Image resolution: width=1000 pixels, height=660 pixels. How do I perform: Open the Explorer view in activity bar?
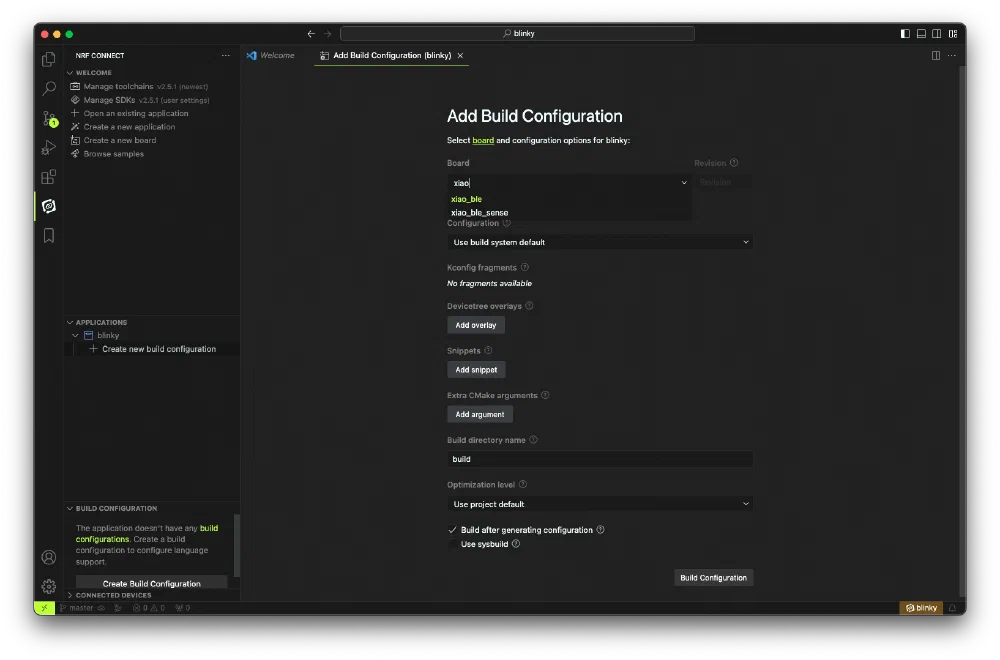point(48,60)
